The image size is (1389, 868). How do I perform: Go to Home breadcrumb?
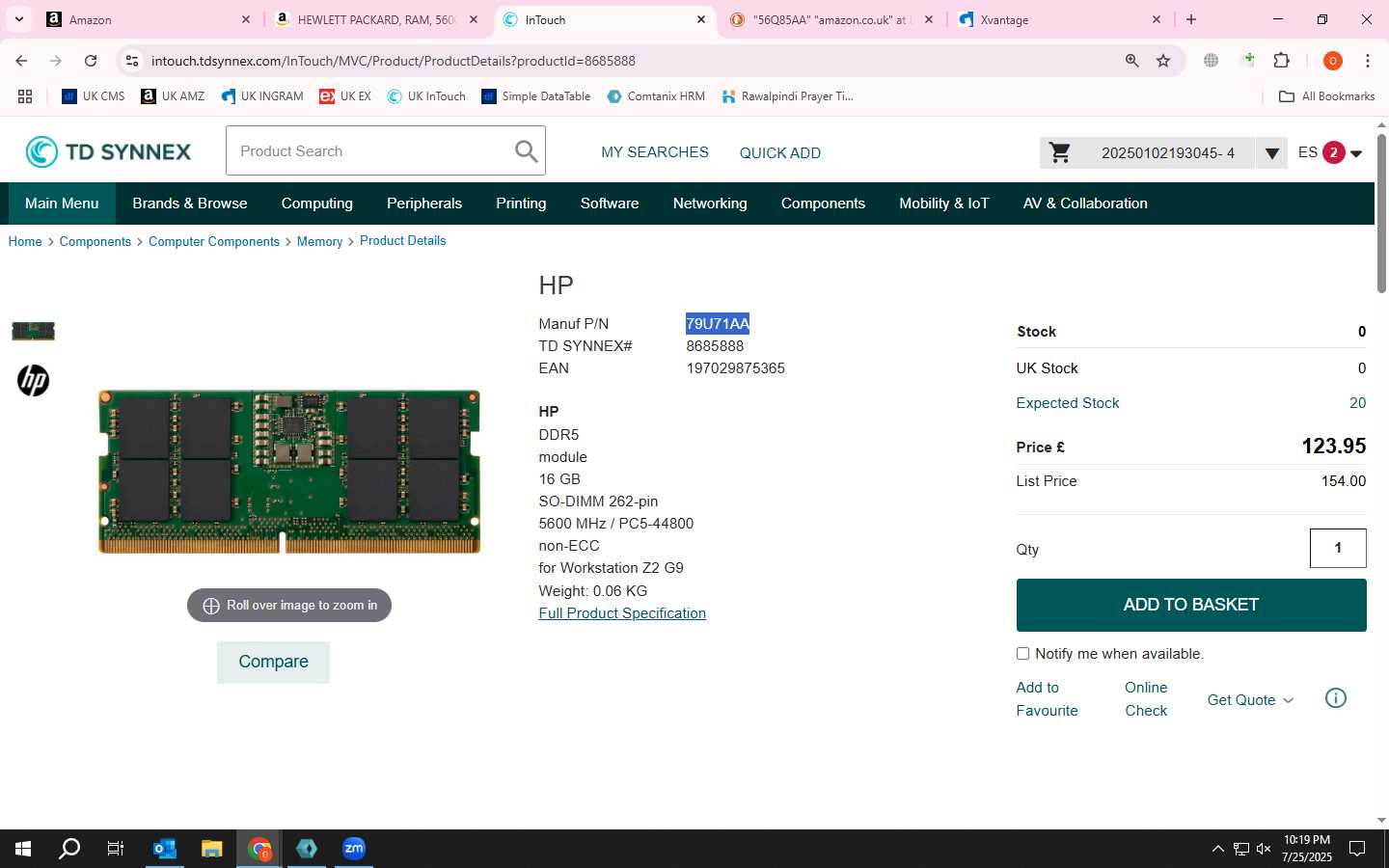25,242
